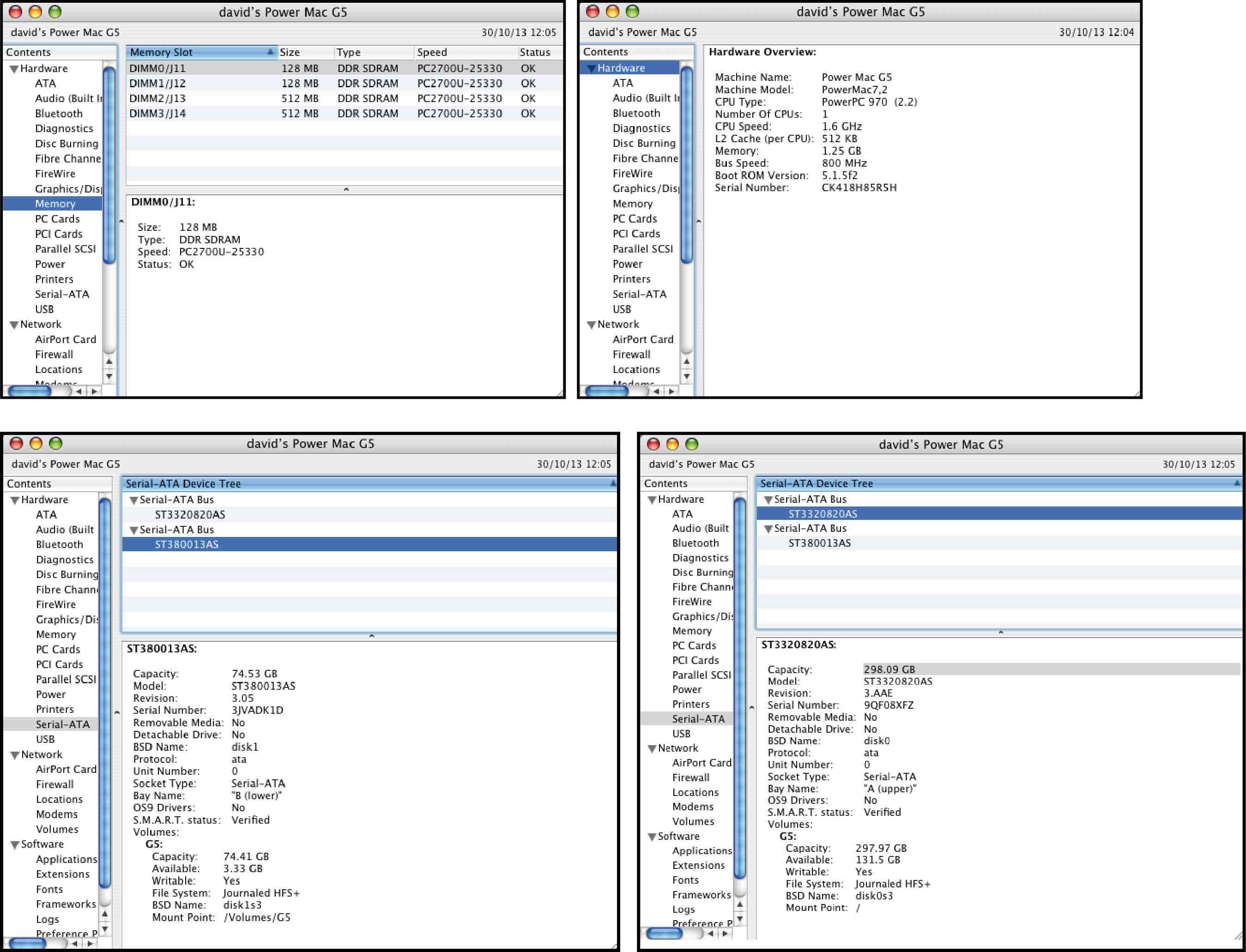The height and width of the screenshot is (952, 1246).
Task: Collapse Network triangle in Hardware Overview window
Action: [591, 325]
